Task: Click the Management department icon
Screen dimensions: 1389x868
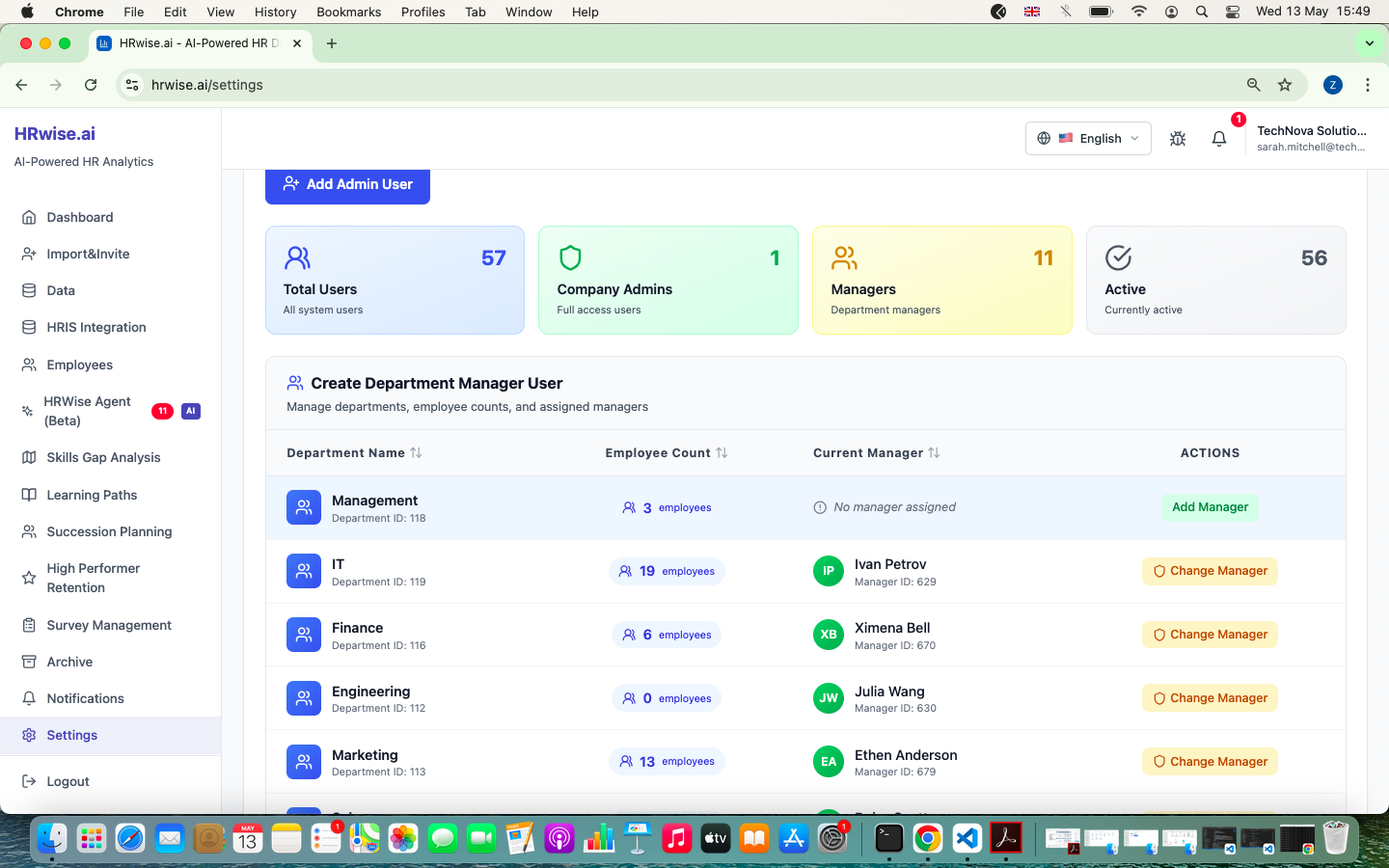Action: pyautogui.click(x=304, y=507)
